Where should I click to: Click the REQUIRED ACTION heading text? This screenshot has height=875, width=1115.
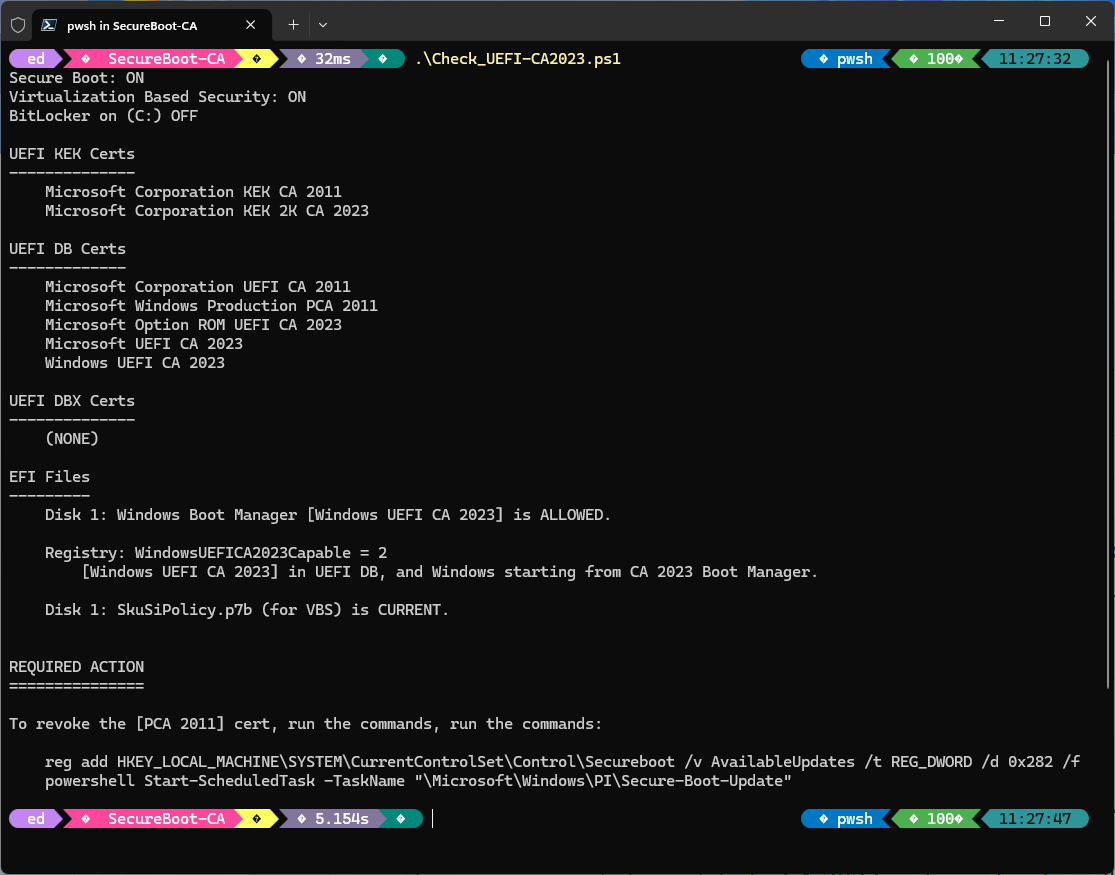76,666
